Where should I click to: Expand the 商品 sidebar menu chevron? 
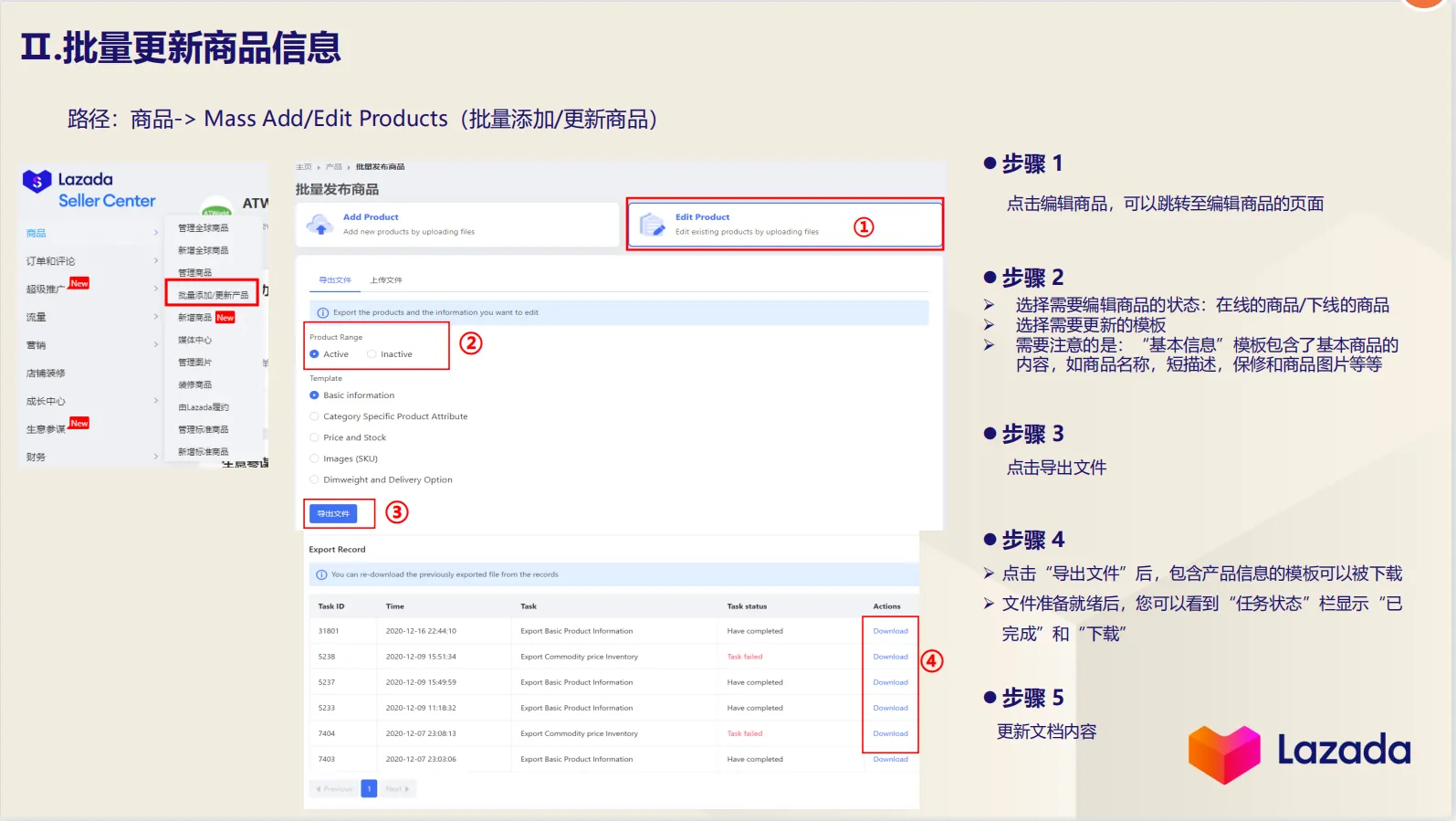pos(156,233)
